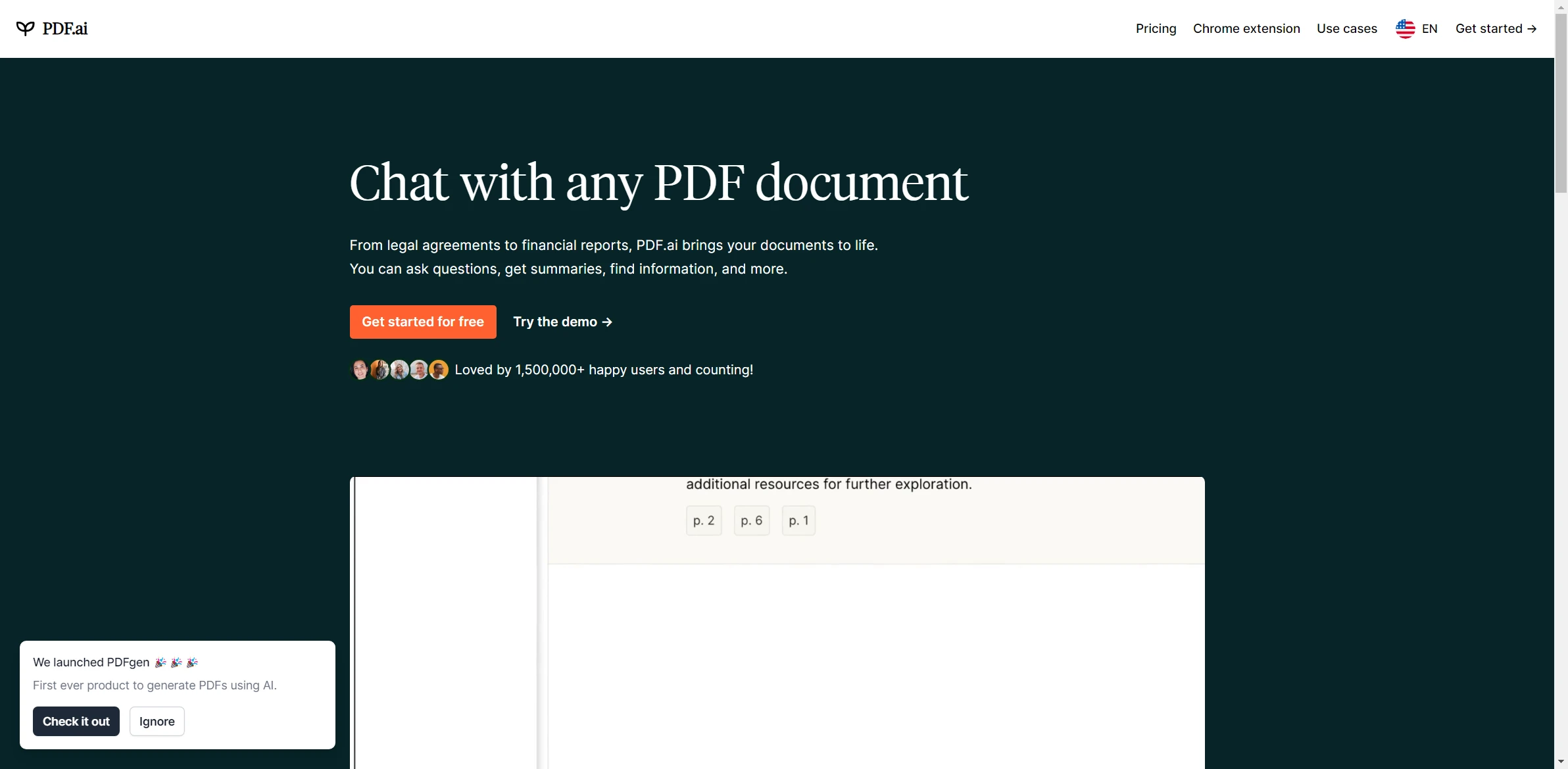The height and width of the screenshot is (769, 1568).
Task: Click the first user avatar
Action: tap(359, 370)
